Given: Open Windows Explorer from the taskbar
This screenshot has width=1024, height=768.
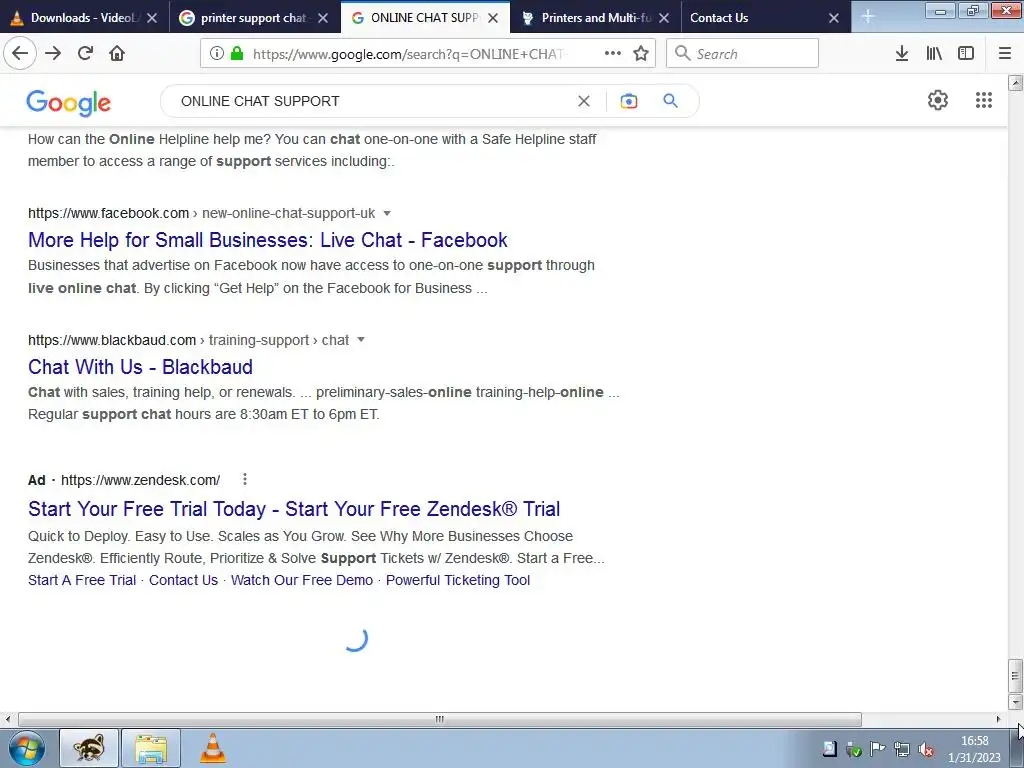Looking at the screenshot, I should coord(151,748).
